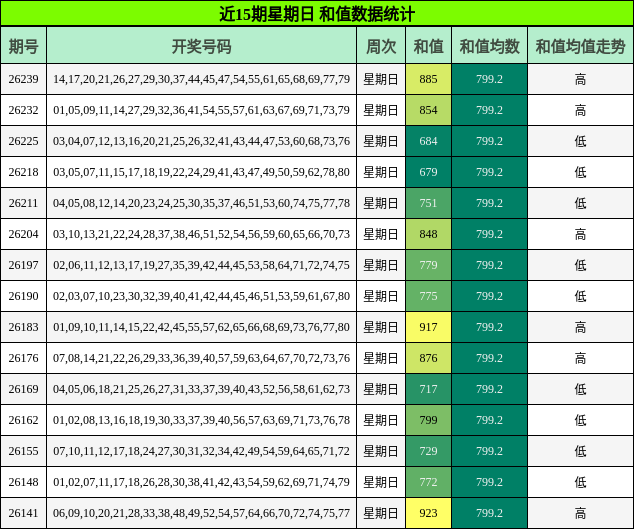Select the 期号 column header
Screen dimensions: 634x529
23,46
